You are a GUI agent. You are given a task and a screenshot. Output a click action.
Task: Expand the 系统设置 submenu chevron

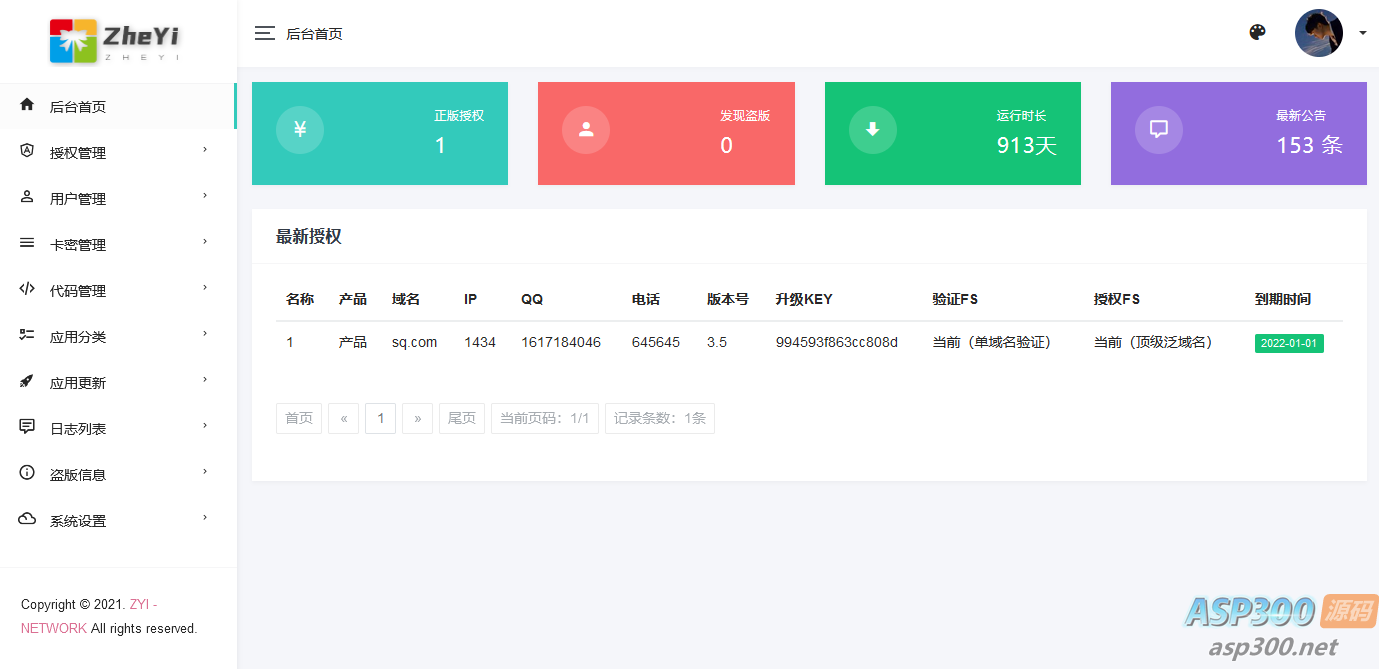coord(205,518)
